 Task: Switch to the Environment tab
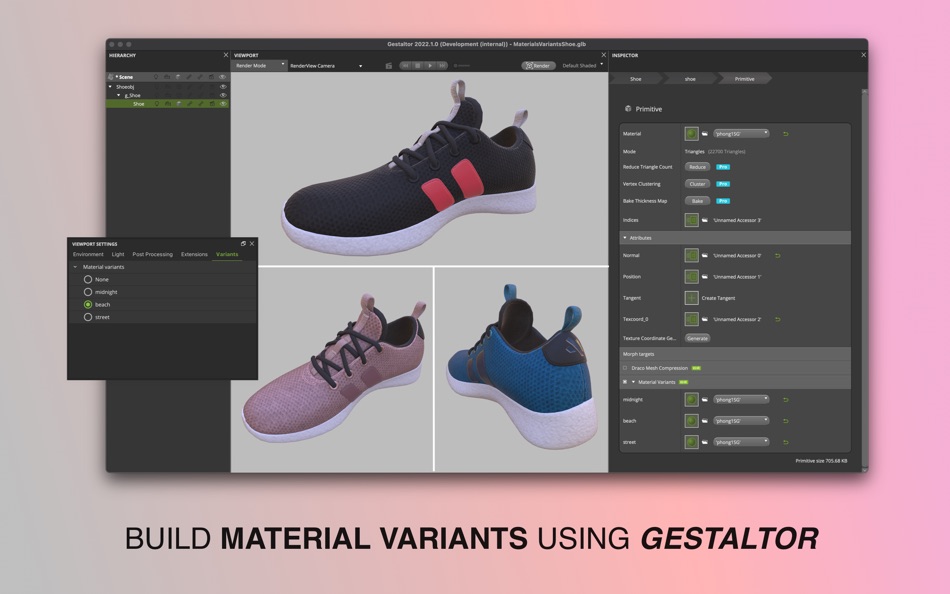click(88, 255)
